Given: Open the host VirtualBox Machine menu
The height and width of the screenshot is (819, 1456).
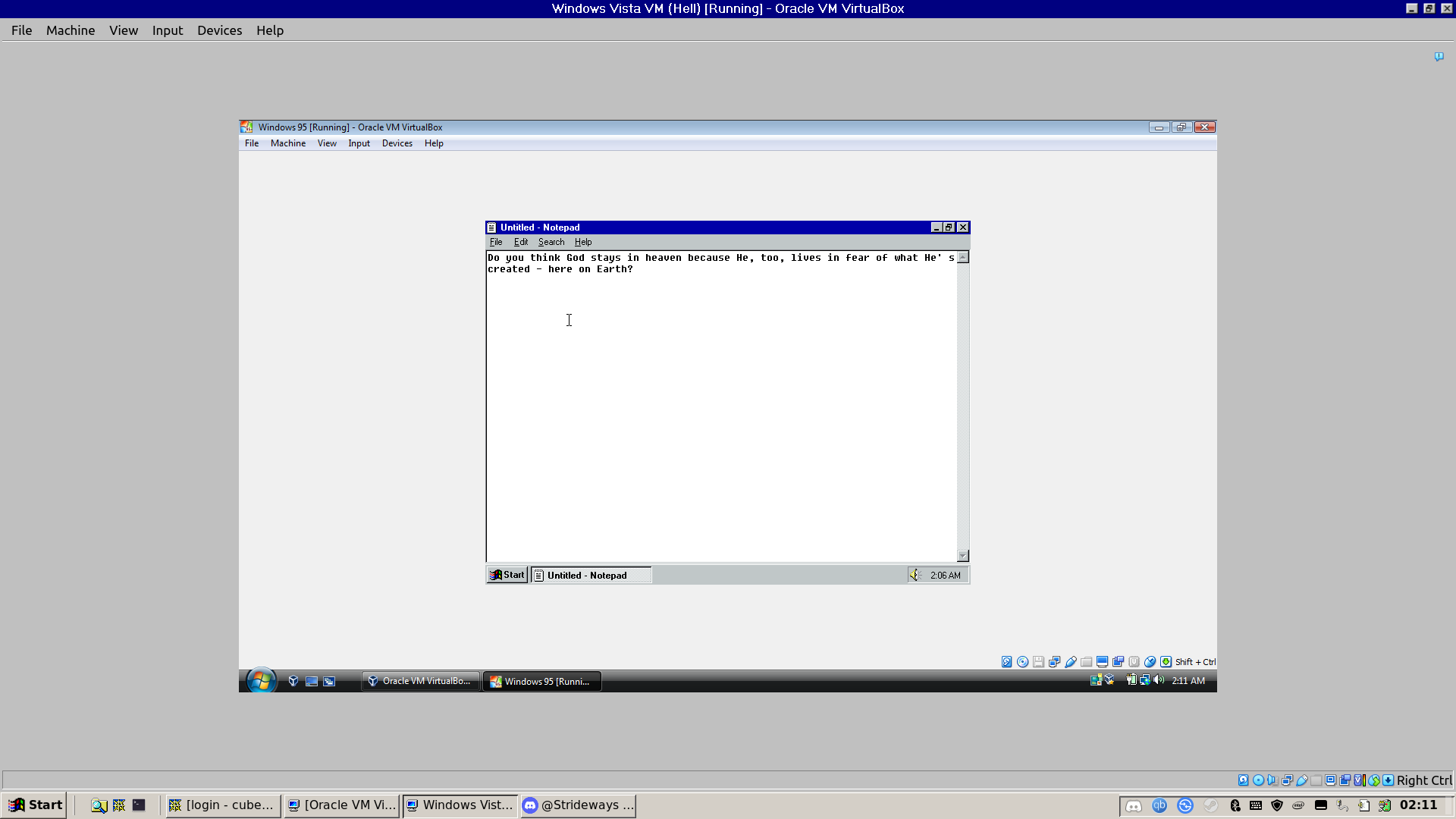Looking at the screenshot, I should [x=71, y=30].
